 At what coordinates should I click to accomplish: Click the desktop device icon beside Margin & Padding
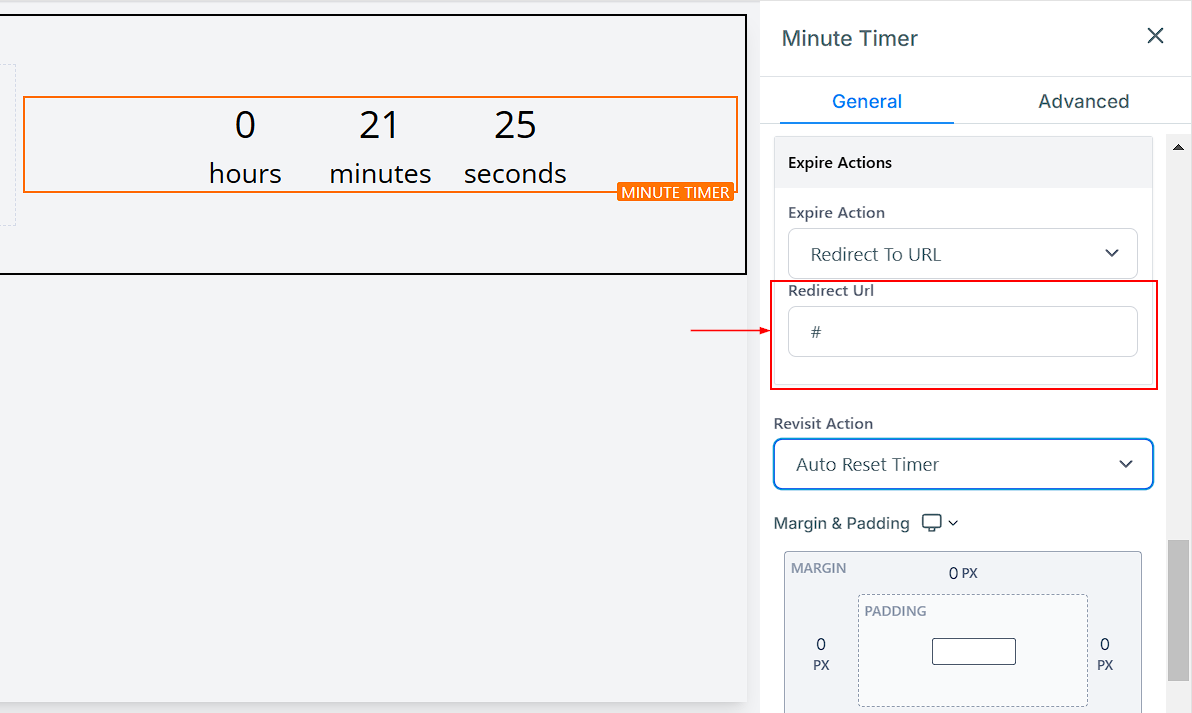click(x=932, y=523)
